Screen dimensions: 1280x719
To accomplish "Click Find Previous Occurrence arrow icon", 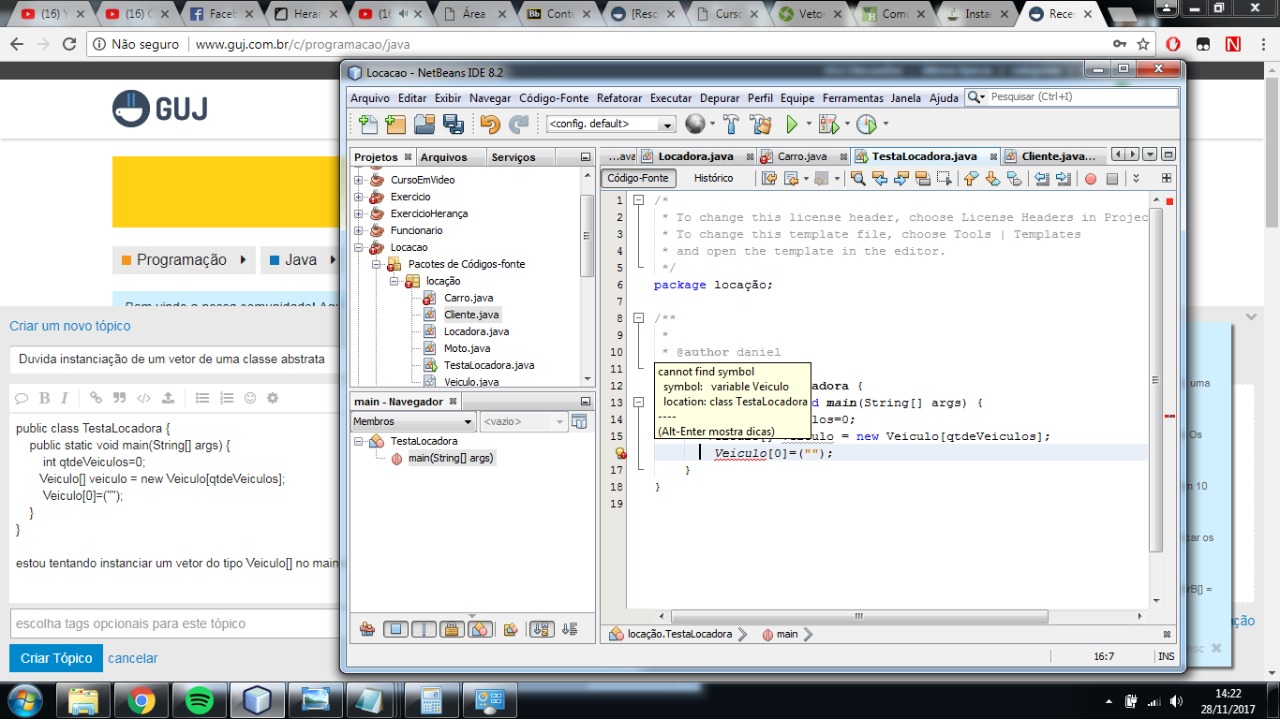I will pos(880,178).
